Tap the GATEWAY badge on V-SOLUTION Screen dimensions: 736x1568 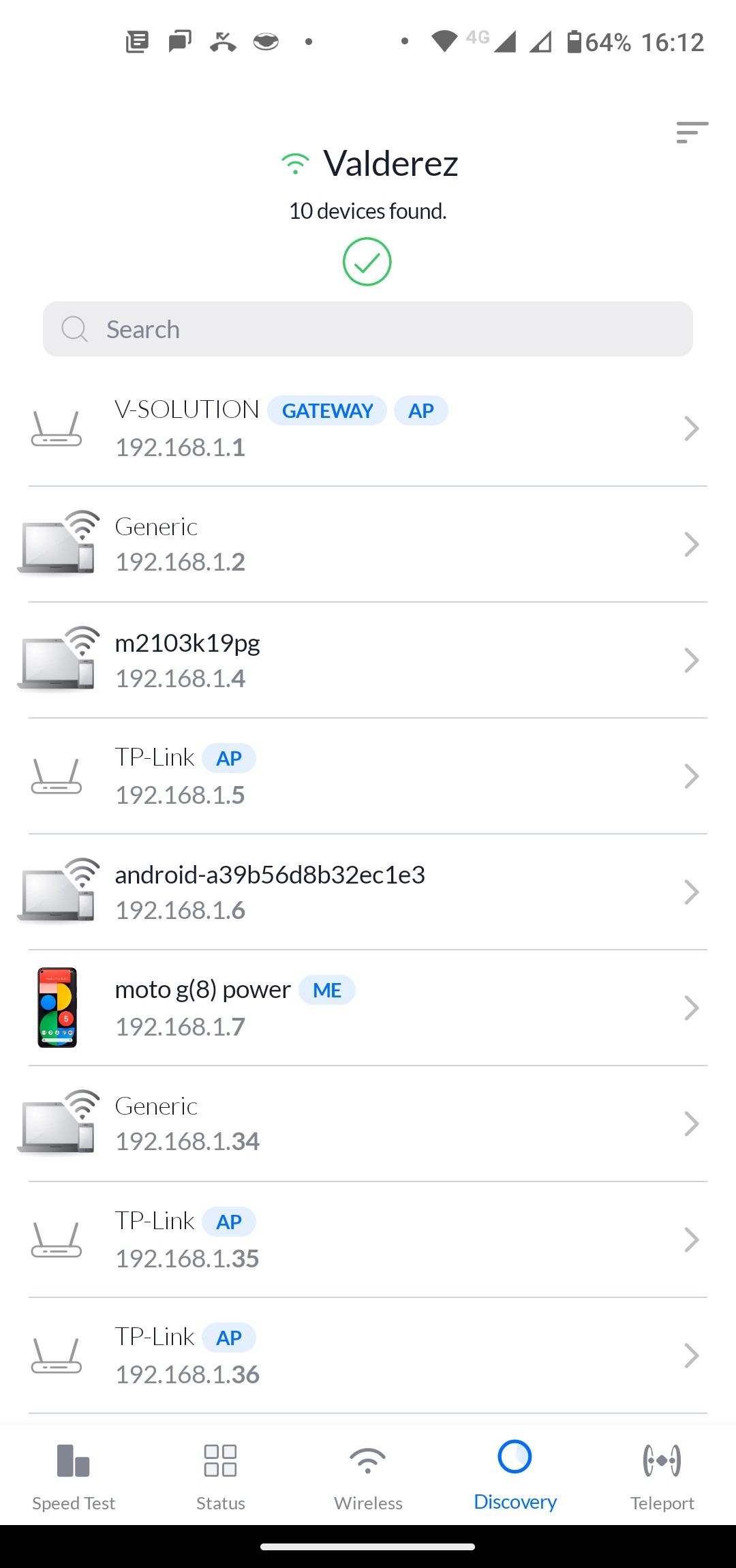tap(327, 410)
